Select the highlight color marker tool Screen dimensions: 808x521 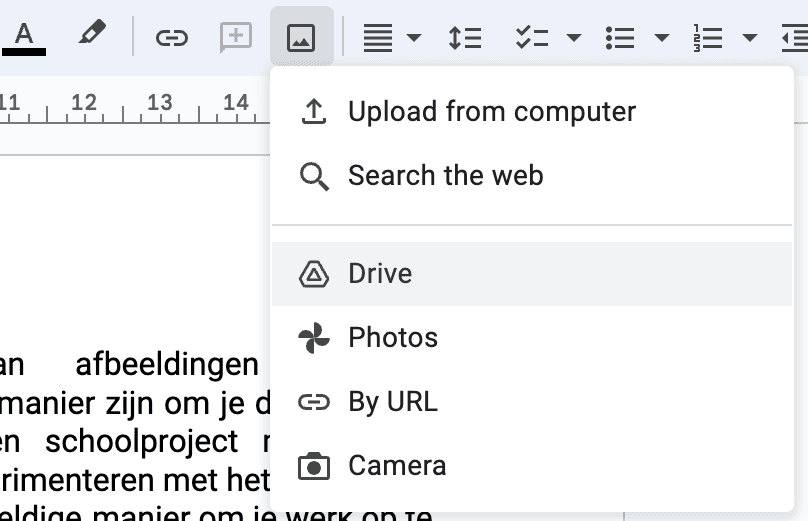[x=92, y=37]
